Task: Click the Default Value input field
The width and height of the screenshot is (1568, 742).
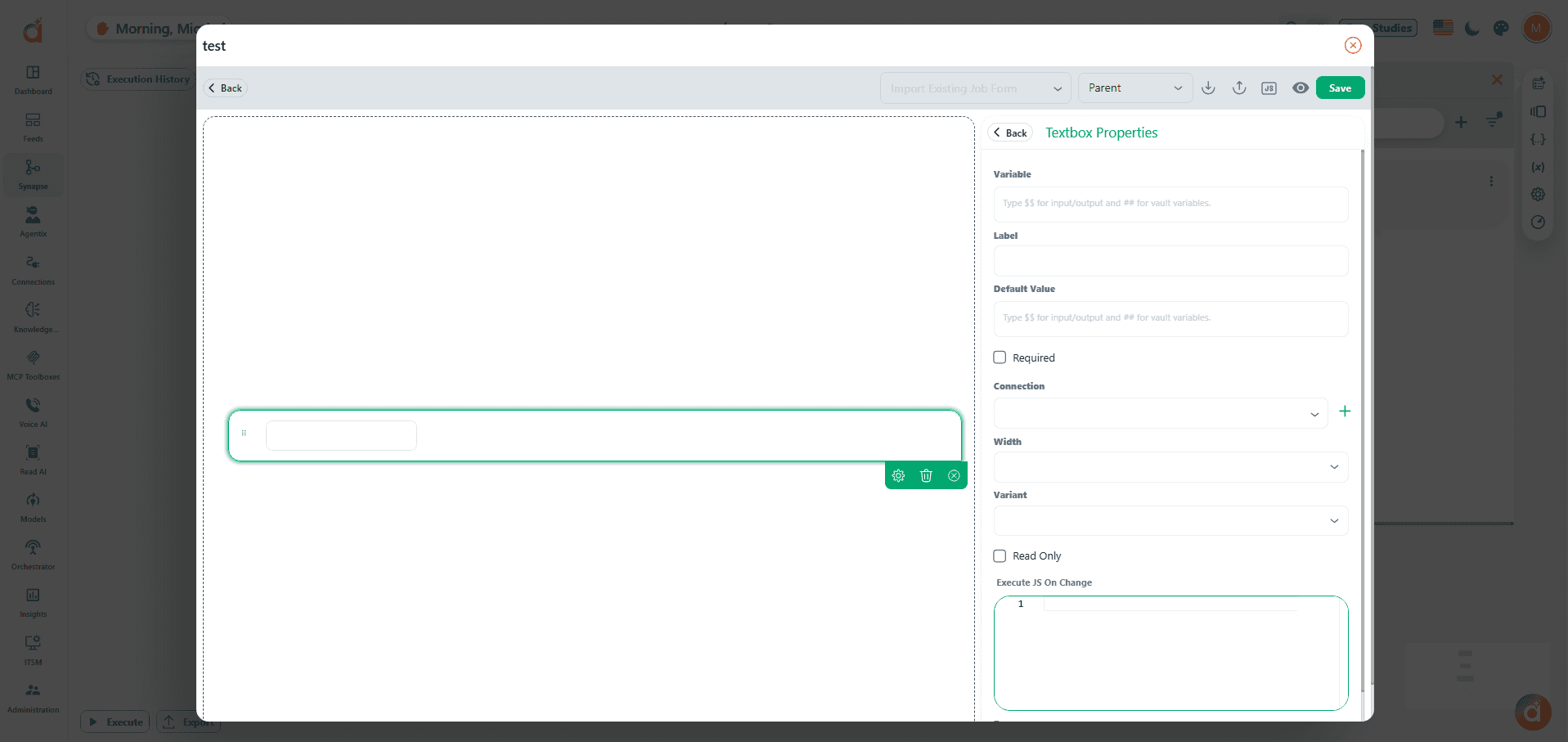Action: click(x=1170, y=318)
